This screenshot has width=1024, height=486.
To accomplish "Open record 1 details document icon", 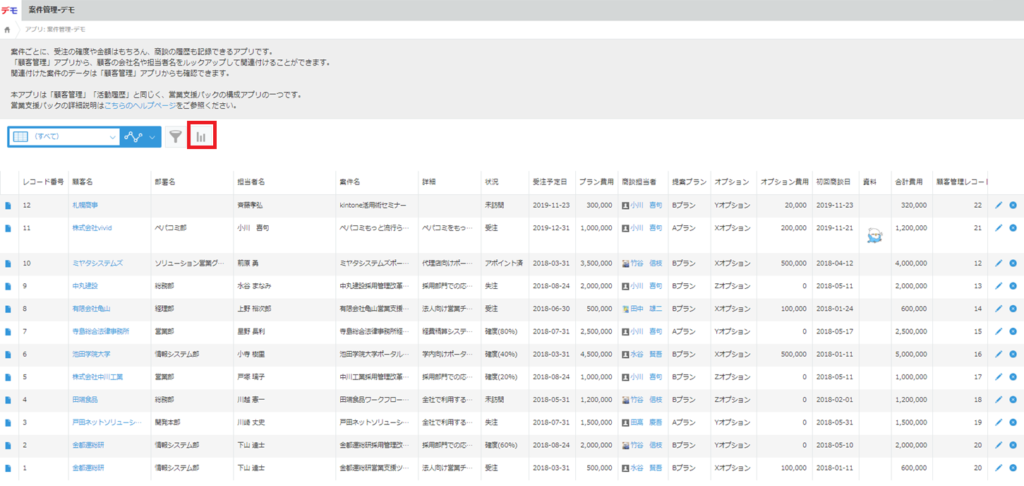I will coord(8,468).
